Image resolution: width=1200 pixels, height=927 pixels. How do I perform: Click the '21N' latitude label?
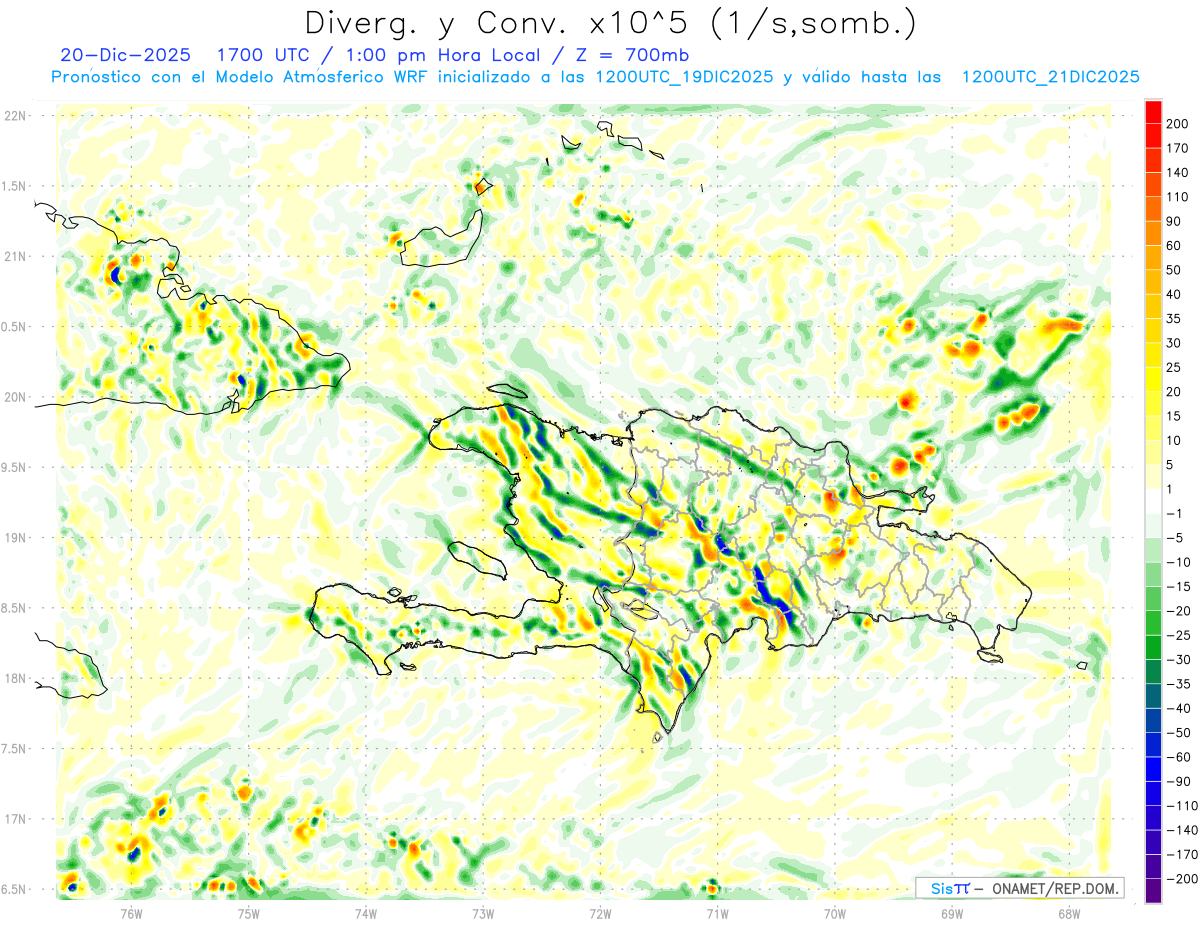pos(14,257)
